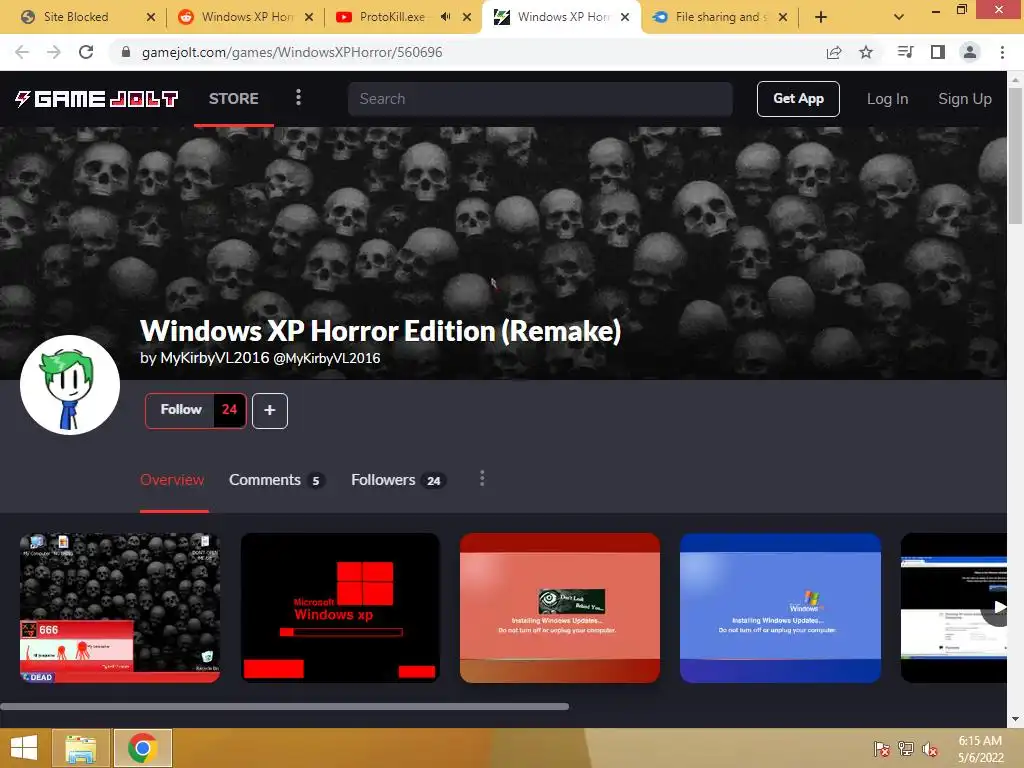Open File Explorer from the taskbar
The image size is (1024, 768).
[81, 748]
